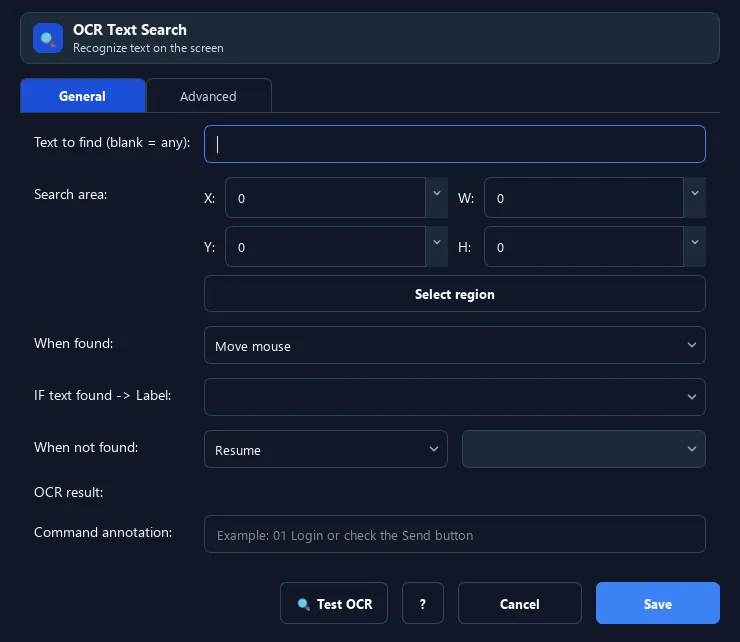Click the Select region button
740x642 pixels.
[x=454, y=294]
